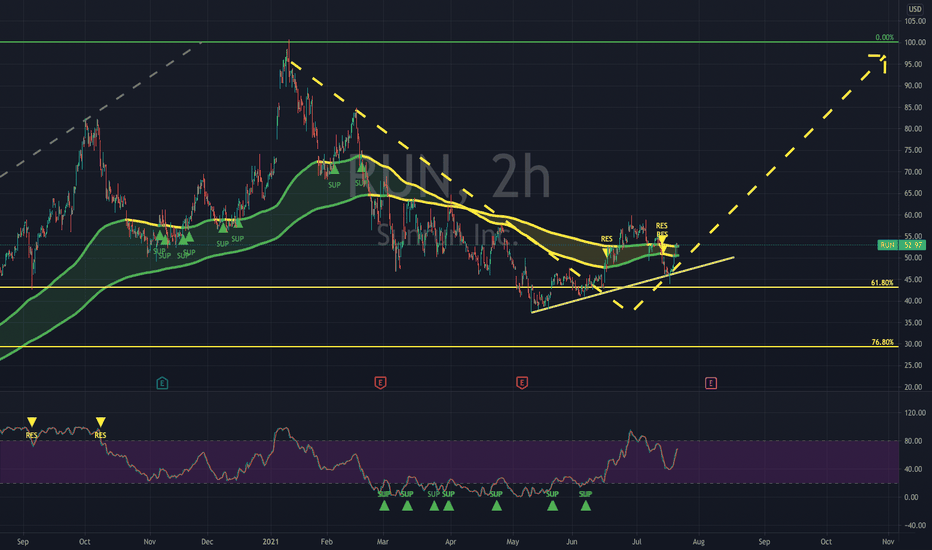Open the red earnings E marker near May
Screen dimensions: 932x550
tap(522, 382)
